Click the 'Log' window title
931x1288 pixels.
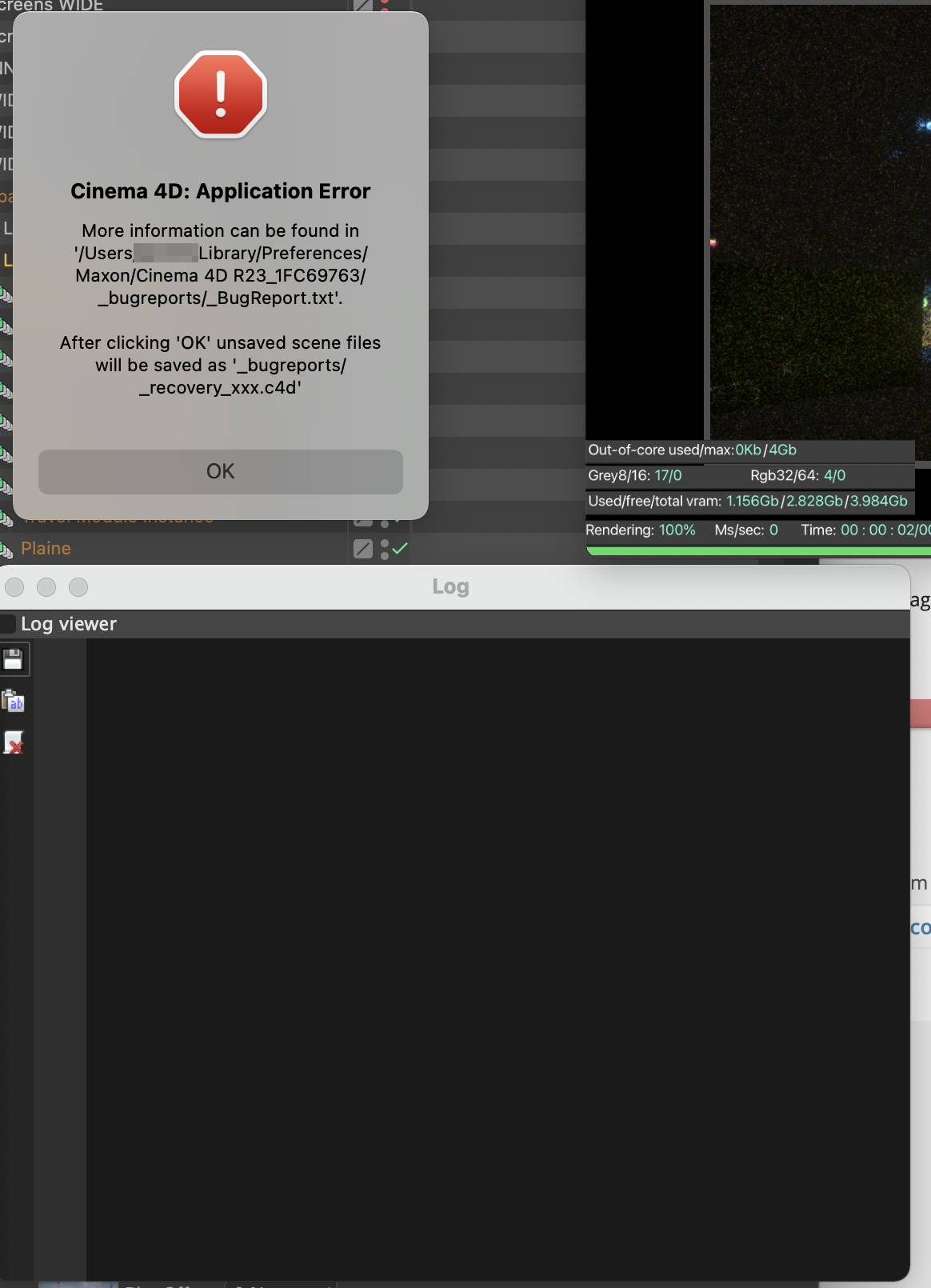[x=450, y=586]
